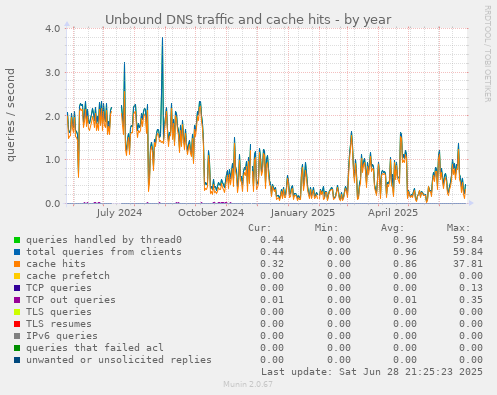
Task: Click the yellow 'cache prefetch' legend swatch
Action: point(17,276)
